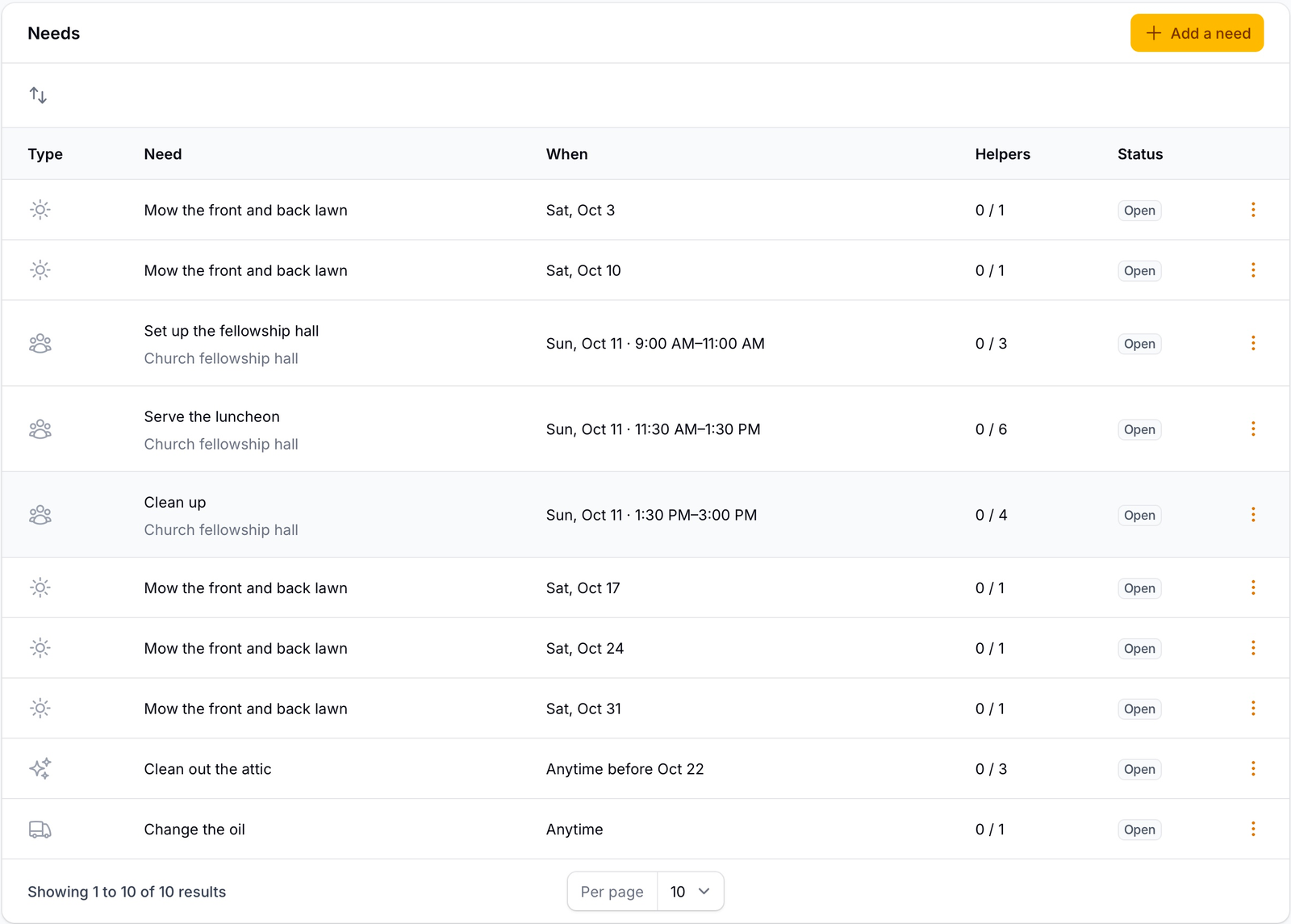The image size is (1291, 924).
Task: Click the Helpers column header
Action: (x=1002, y=154)
